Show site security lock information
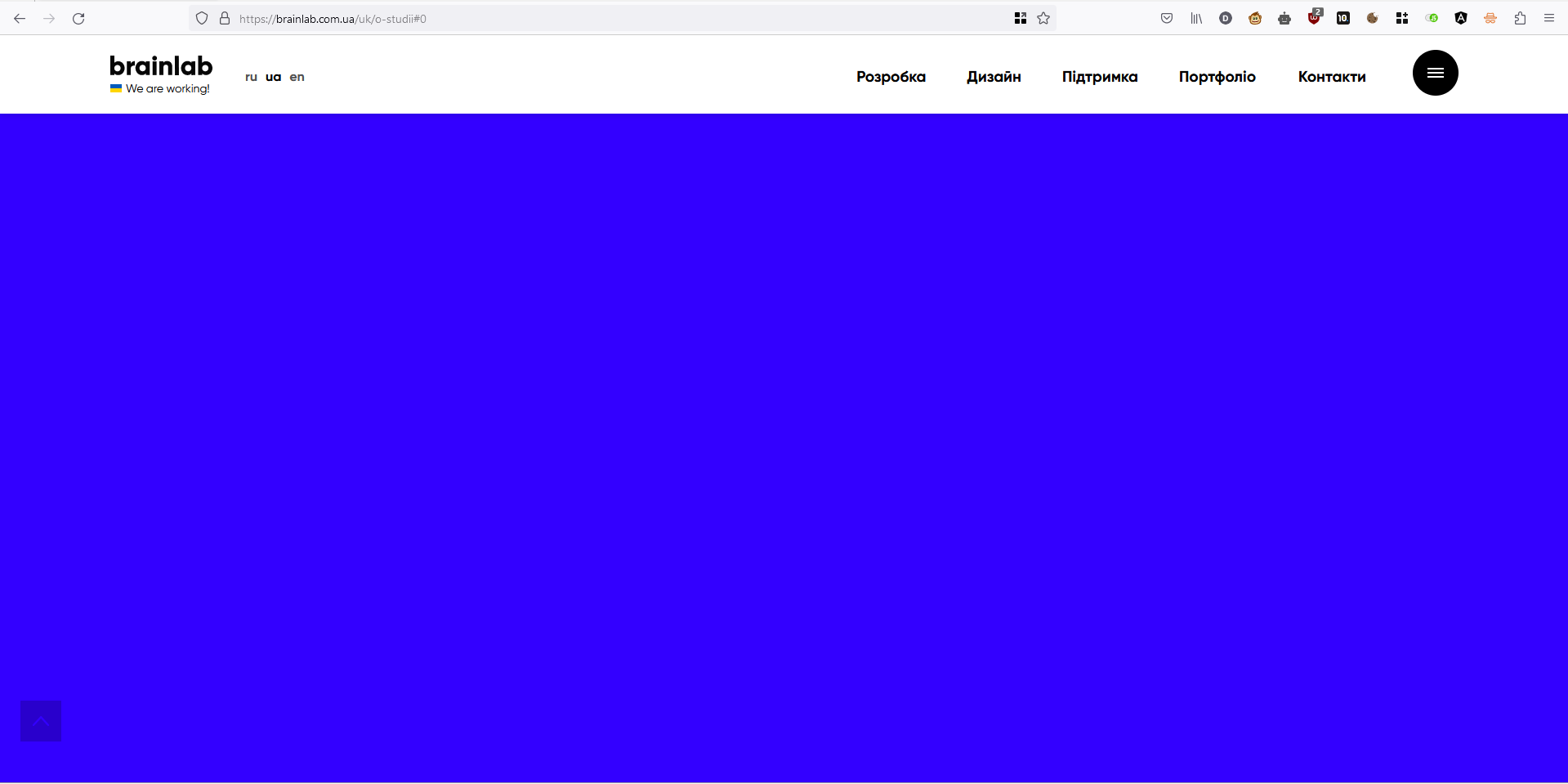 [225, 18]
